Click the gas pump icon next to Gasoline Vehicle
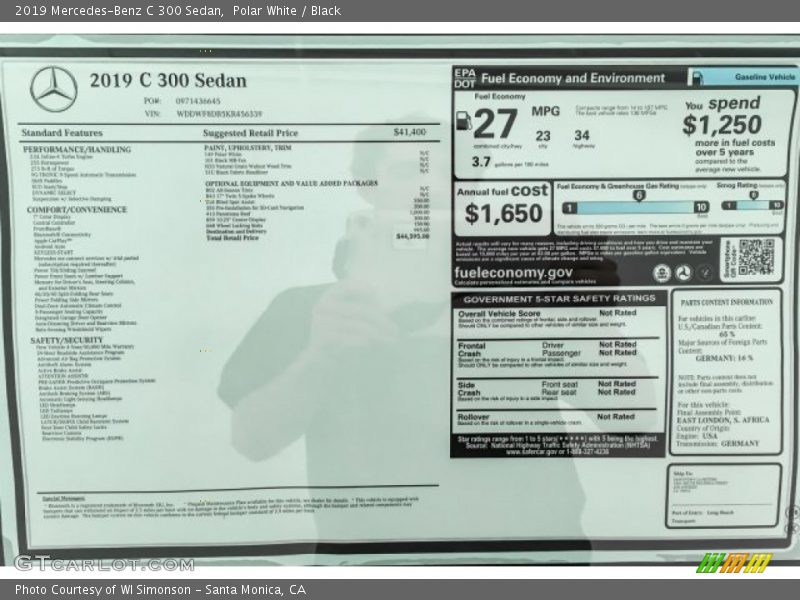This screenshot has width=800, height=600. pos(697,78)
